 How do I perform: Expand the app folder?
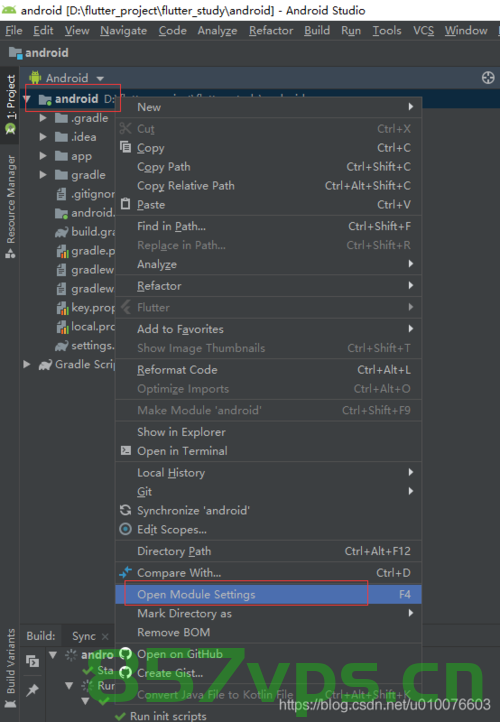[x=43, y=156]
